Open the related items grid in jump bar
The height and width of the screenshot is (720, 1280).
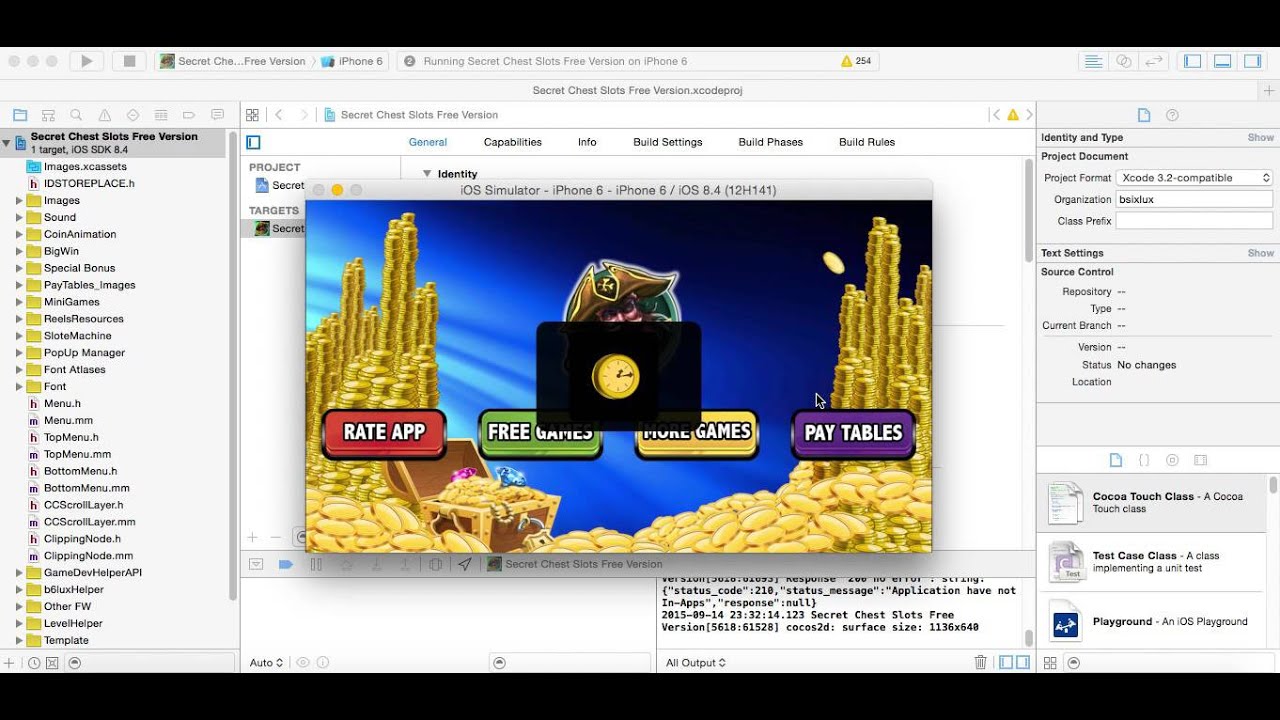pos(253,115)
